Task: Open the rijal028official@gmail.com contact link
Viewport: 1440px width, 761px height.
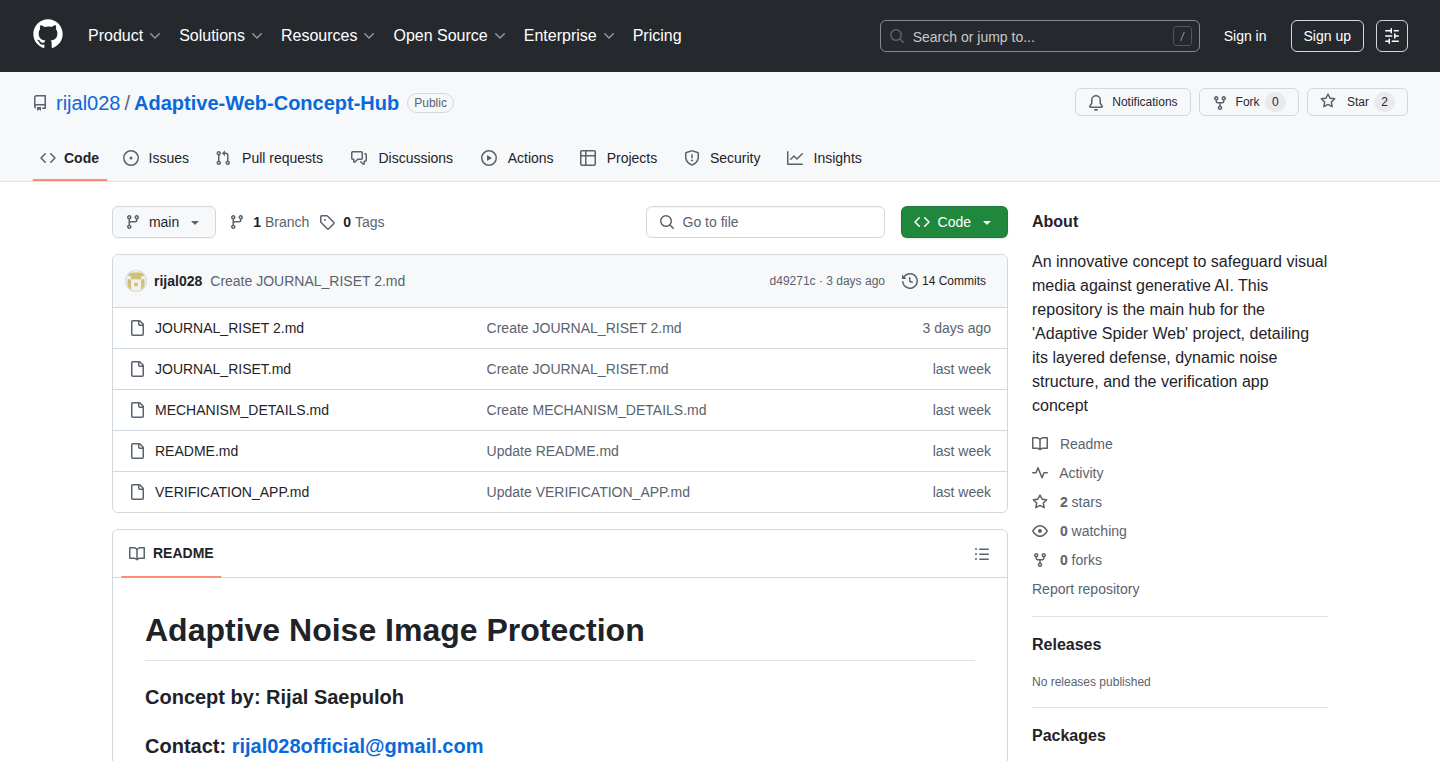Action: click(358, 746)
